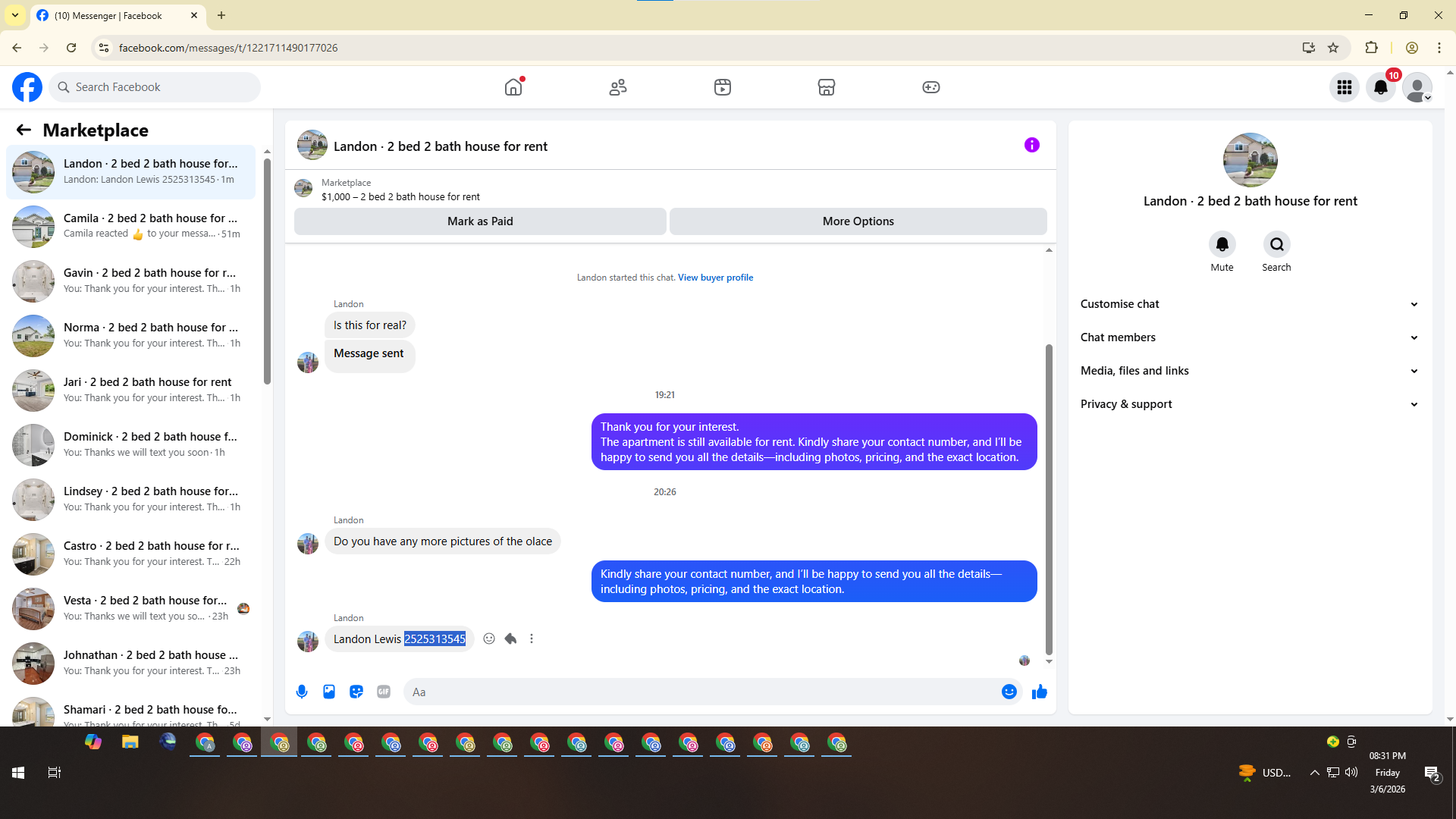Click the Mark as Paid button

pos(480,221)
